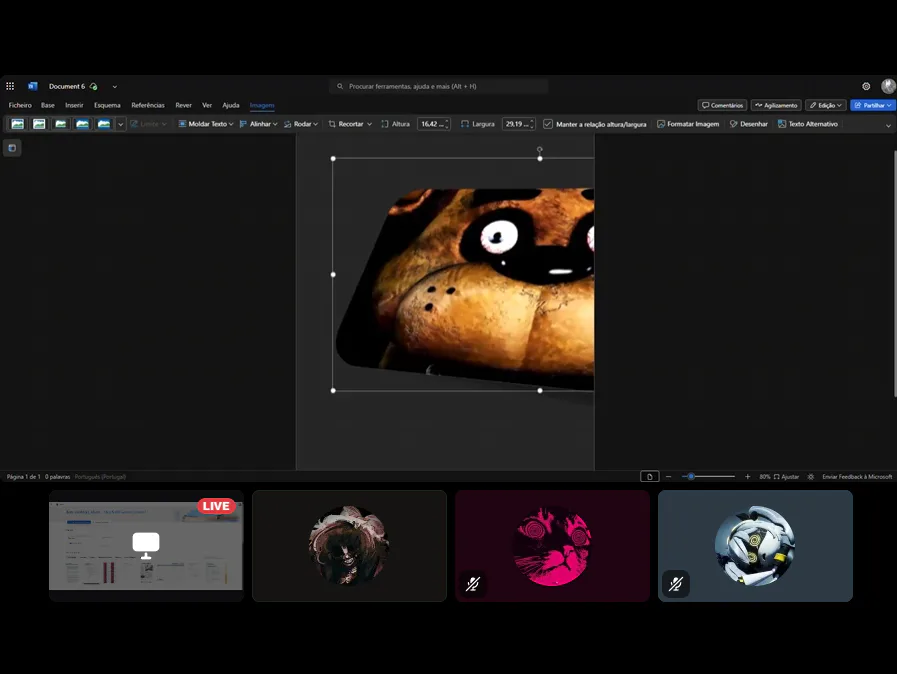Image resolution: width=897 pixels, height=674 pixels.
Task: Switch to the Esquema tab
Action: pos(107,105)
